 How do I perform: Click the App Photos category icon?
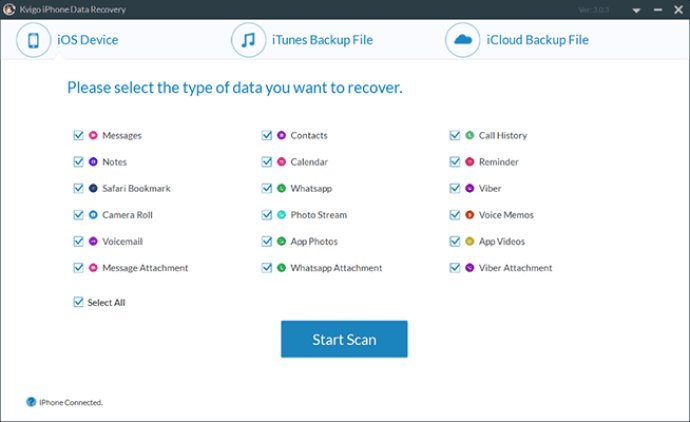pos(281,241)
